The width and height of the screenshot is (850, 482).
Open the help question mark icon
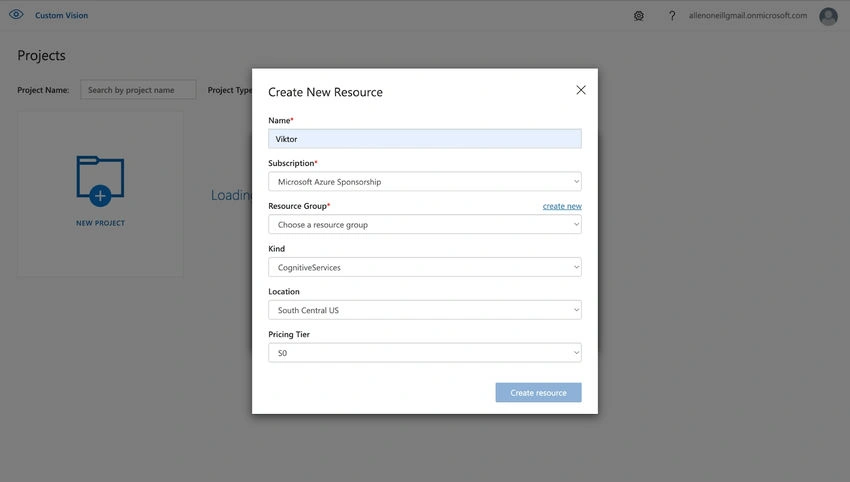(x=672, y=16)
